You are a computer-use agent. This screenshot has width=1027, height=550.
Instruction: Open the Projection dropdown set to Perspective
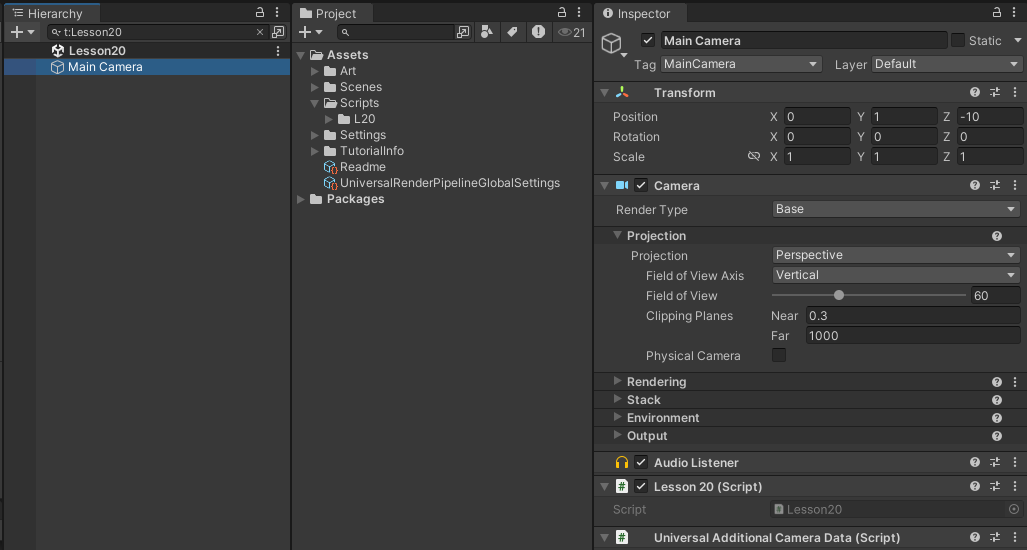click(895, 255)
